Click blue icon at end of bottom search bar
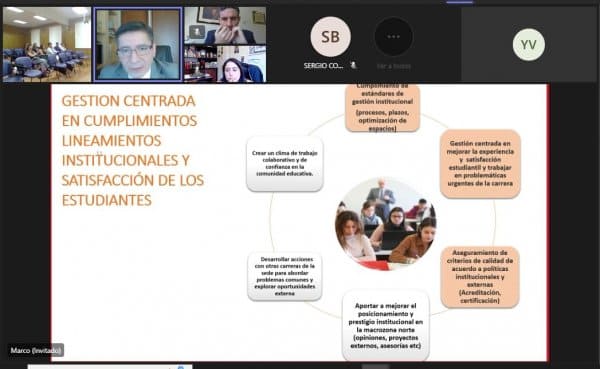This screenshot has height=369, width=600. [x=181, y=367]
